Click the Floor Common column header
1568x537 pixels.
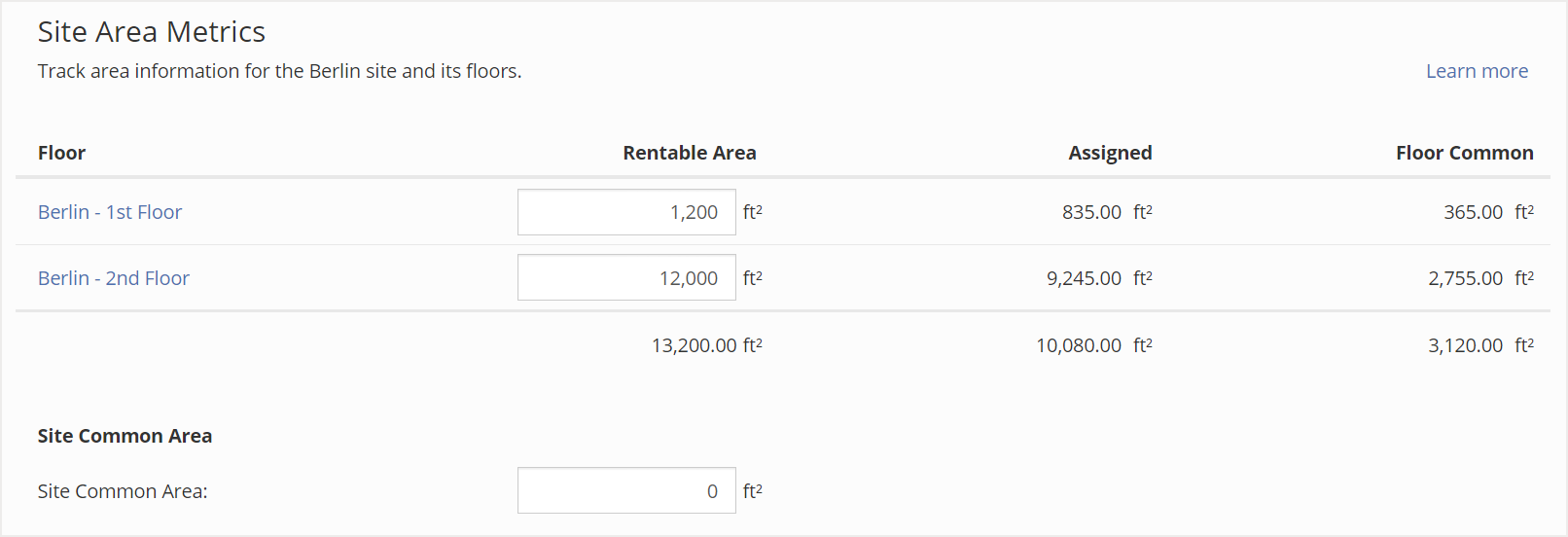1464,153
